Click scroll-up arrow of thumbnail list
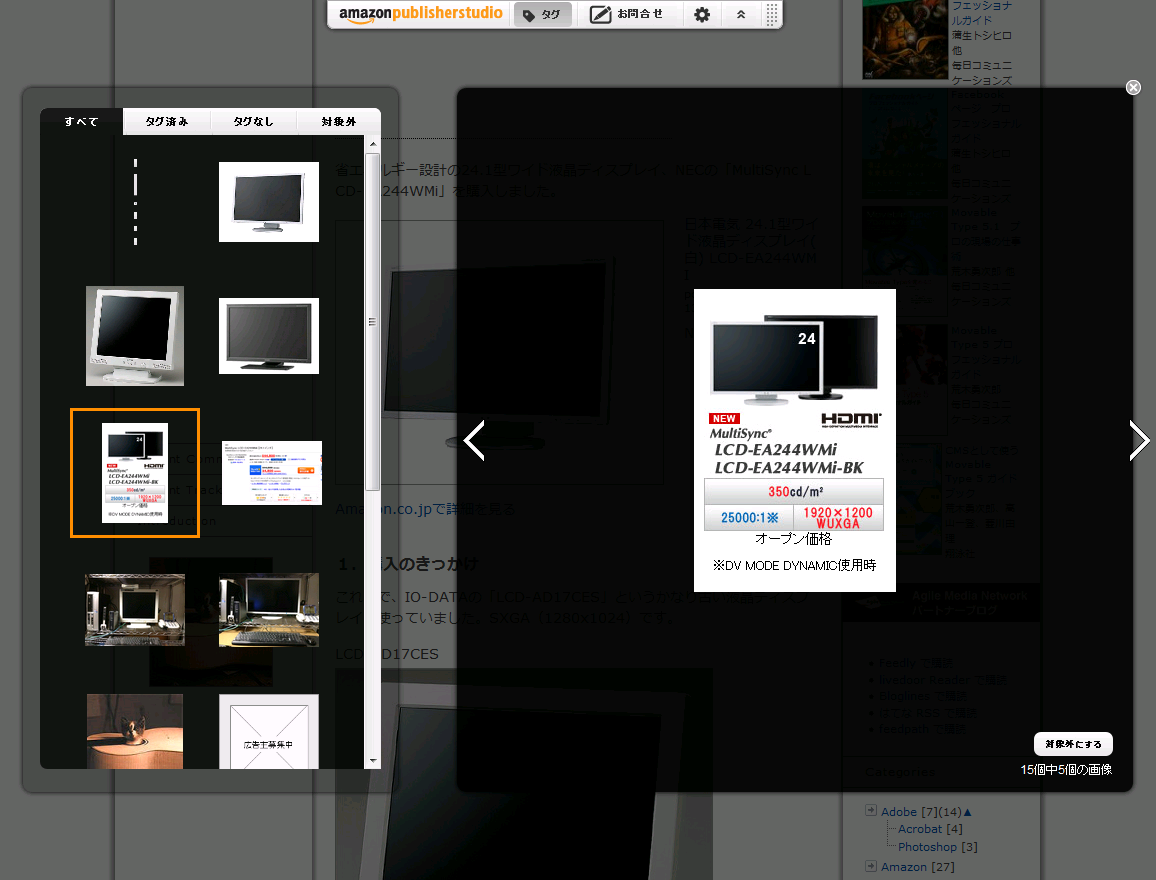 (x=373, y=144)
